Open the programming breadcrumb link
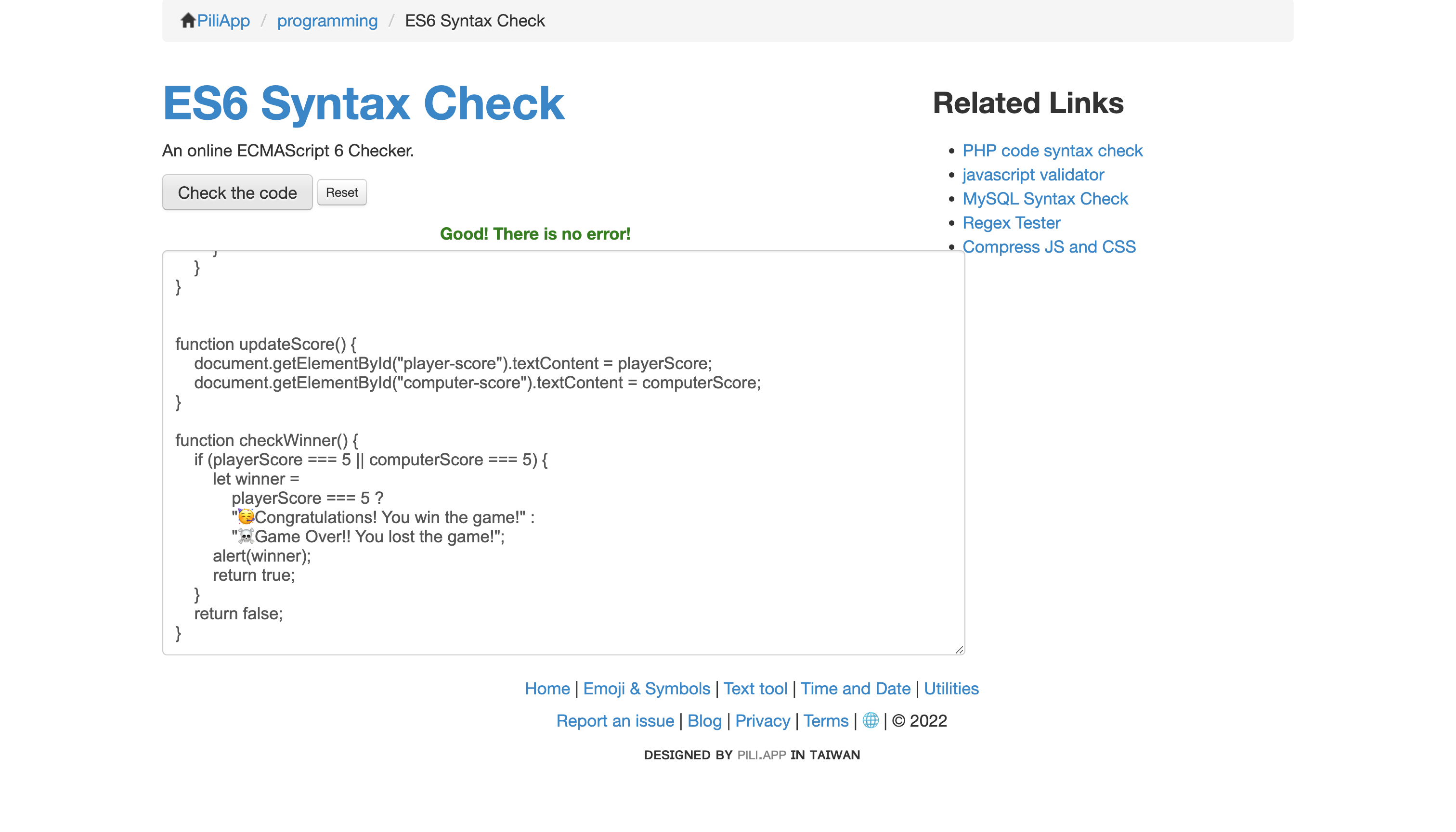This screenshot has width=1456, height=832. (x=327, y=21)
